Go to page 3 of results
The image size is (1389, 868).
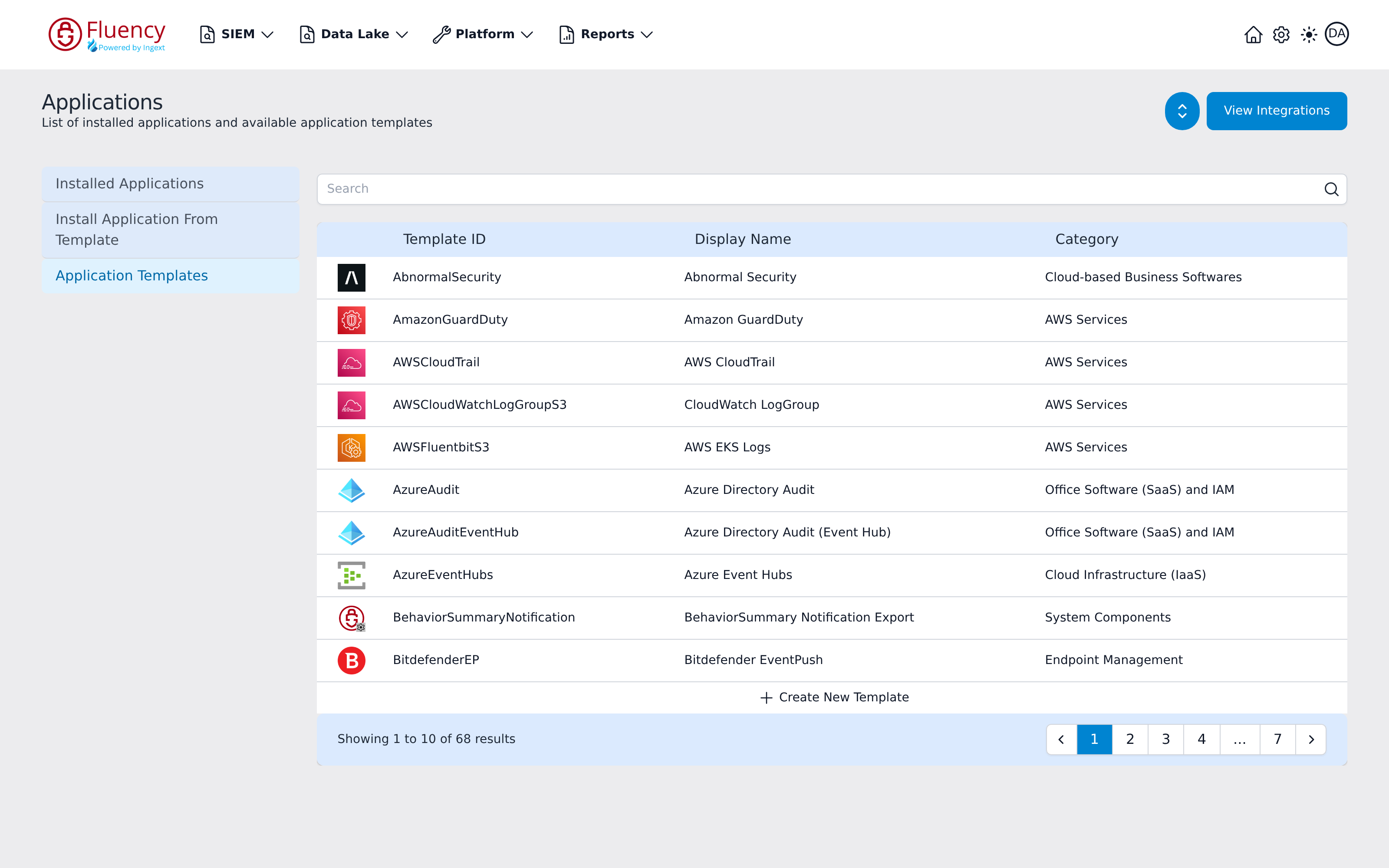[x=1166, y=740]
